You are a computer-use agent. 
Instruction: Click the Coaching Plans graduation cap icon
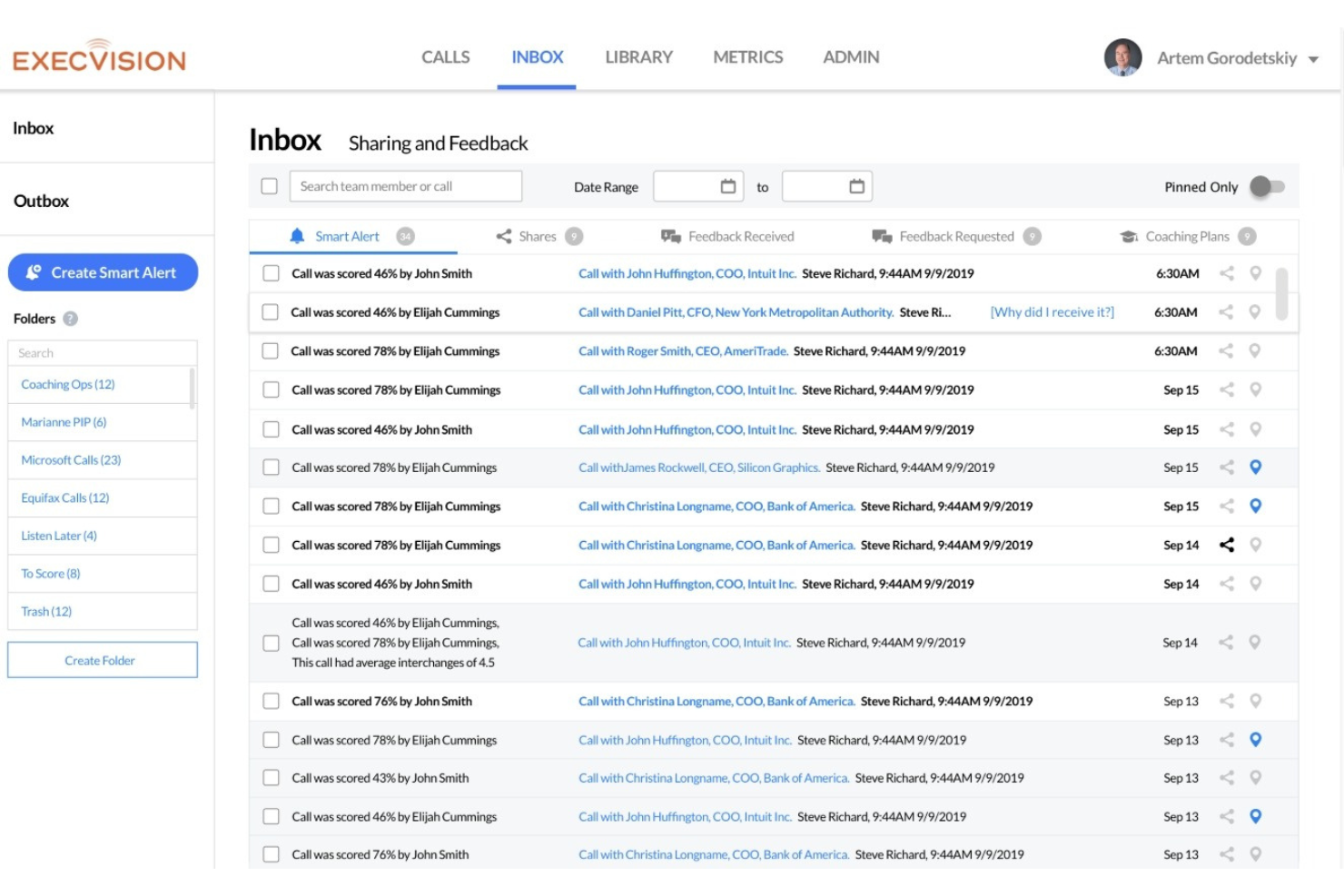[1129, 237]
